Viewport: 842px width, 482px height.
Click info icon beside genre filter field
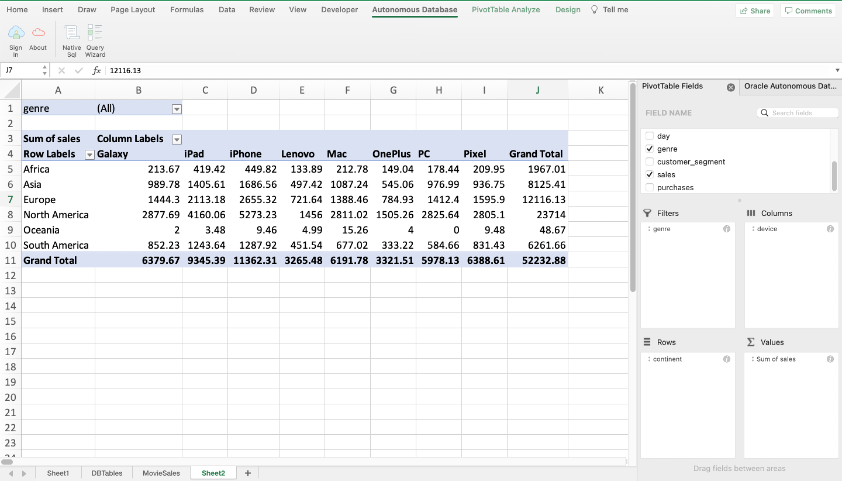727,229
